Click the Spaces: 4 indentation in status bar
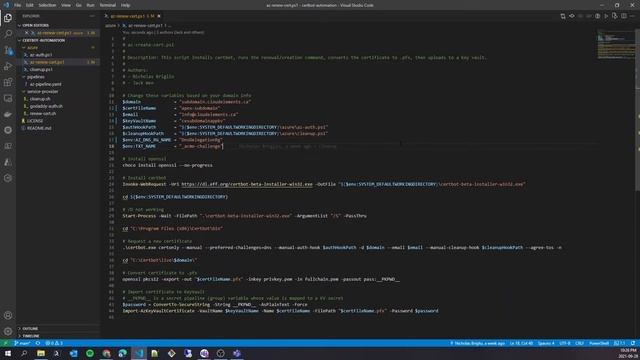This screenshot has width=640, height=360. click(x=546, y=343)
